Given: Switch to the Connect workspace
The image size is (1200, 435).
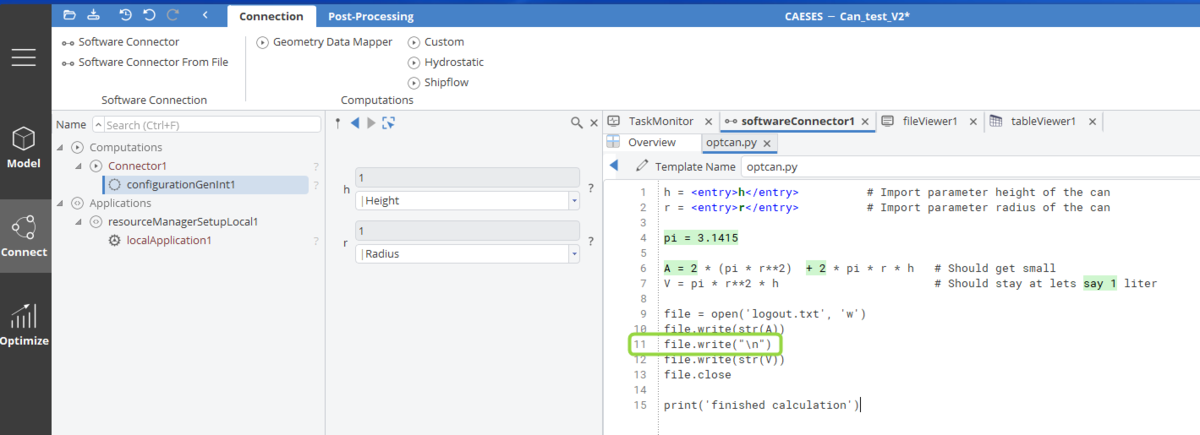Looking at the screenshot, I should (25, 236).
